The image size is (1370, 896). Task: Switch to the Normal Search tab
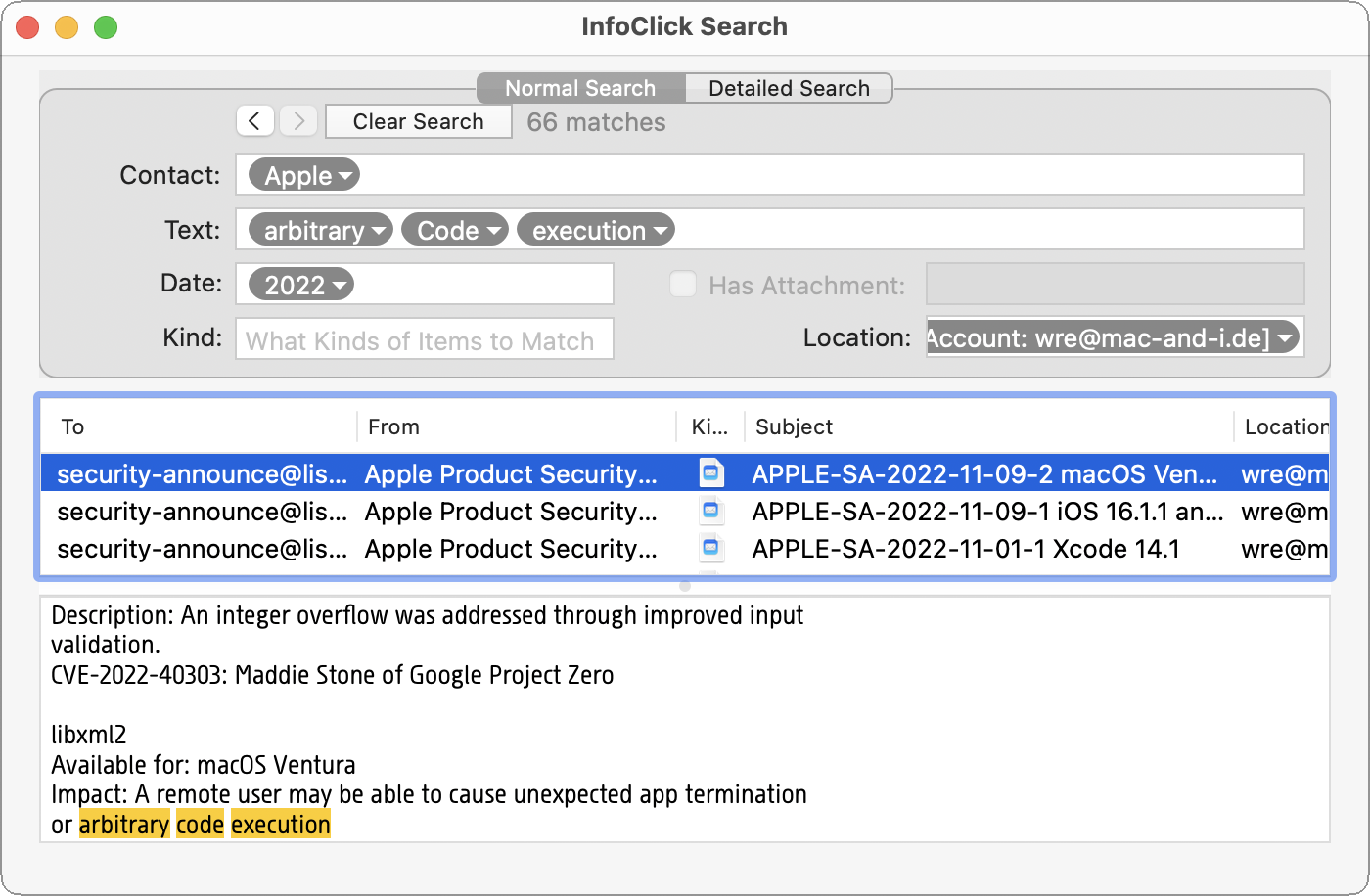pos(580,88)
